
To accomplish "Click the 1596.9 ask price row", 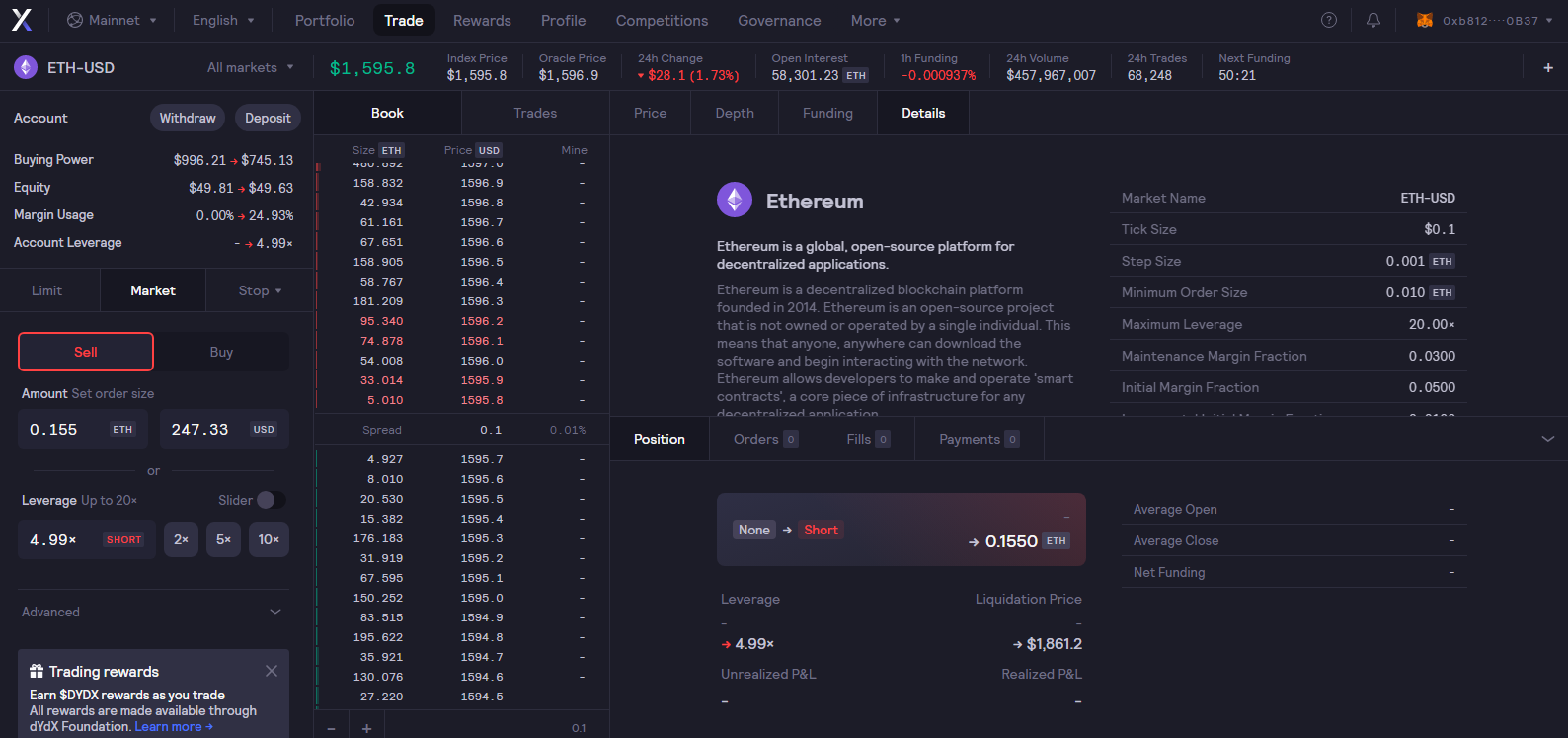I will [462, 183].
